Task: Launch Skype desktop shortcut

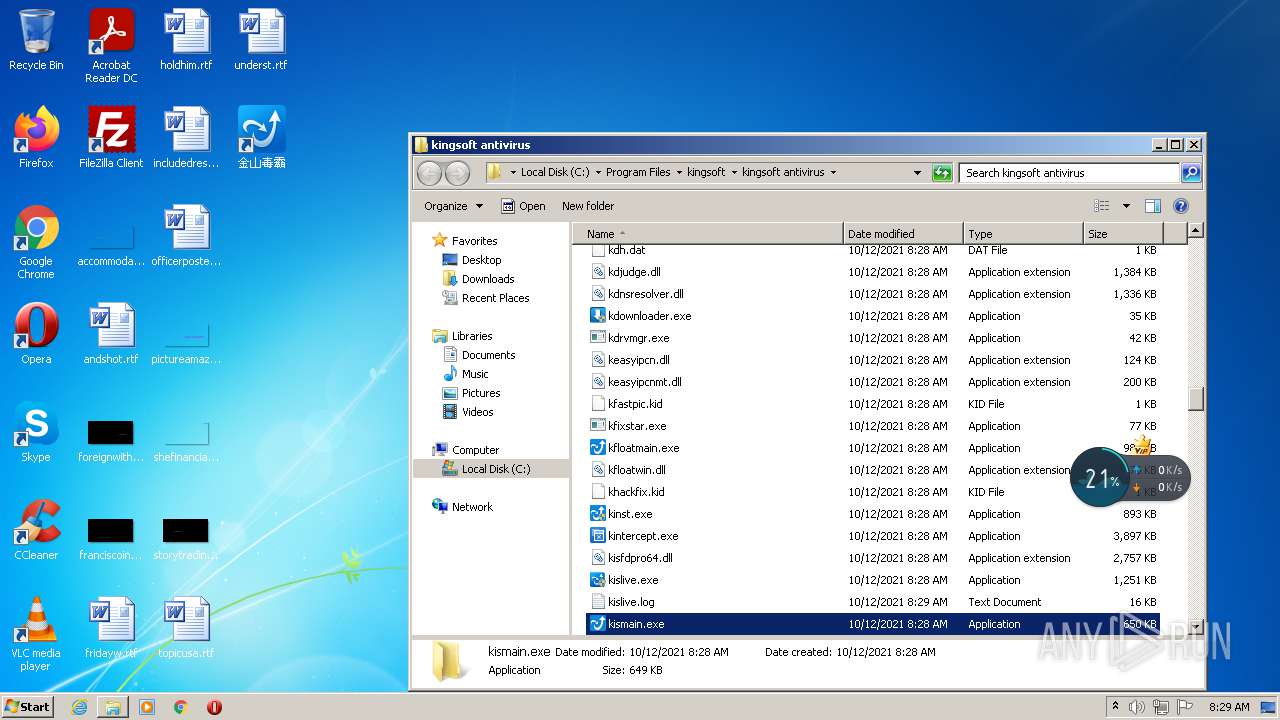Action: coord(36,432)
